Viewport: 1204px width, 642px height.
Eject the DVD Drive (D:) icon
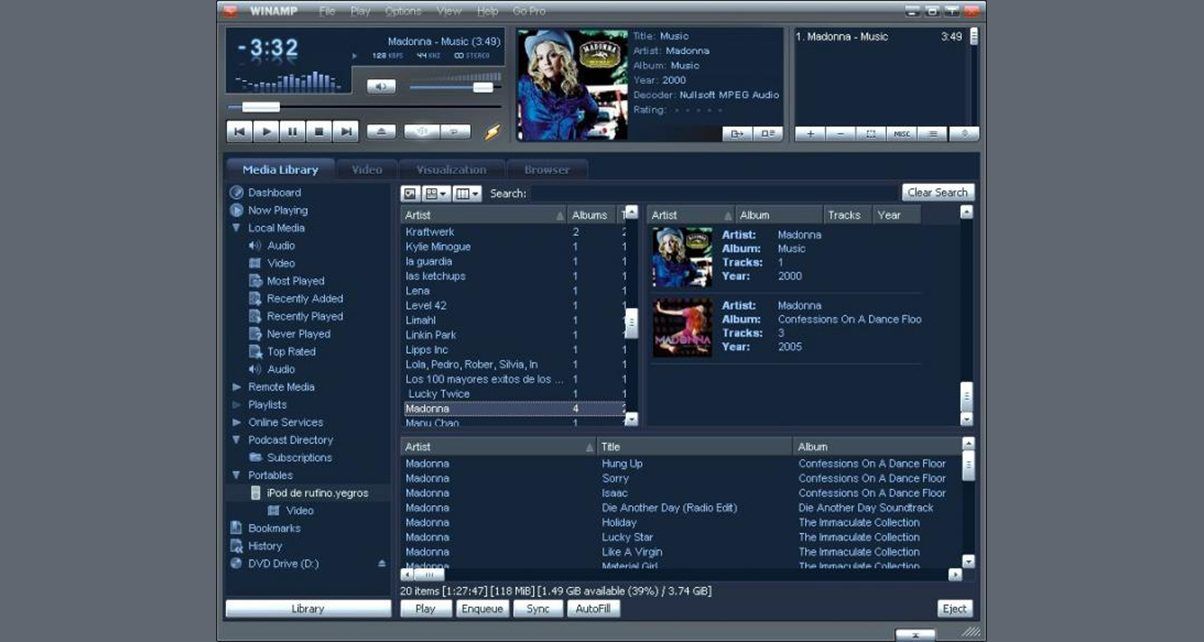[381, 564]
